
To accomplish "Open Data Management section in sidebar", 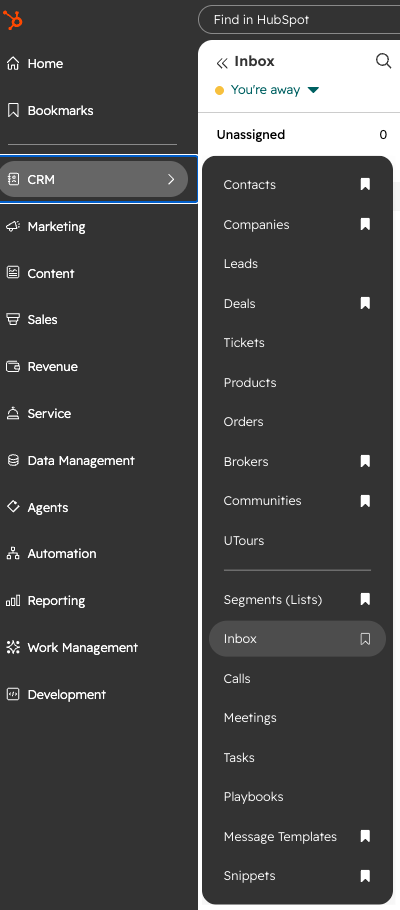I will pos(81,461).
